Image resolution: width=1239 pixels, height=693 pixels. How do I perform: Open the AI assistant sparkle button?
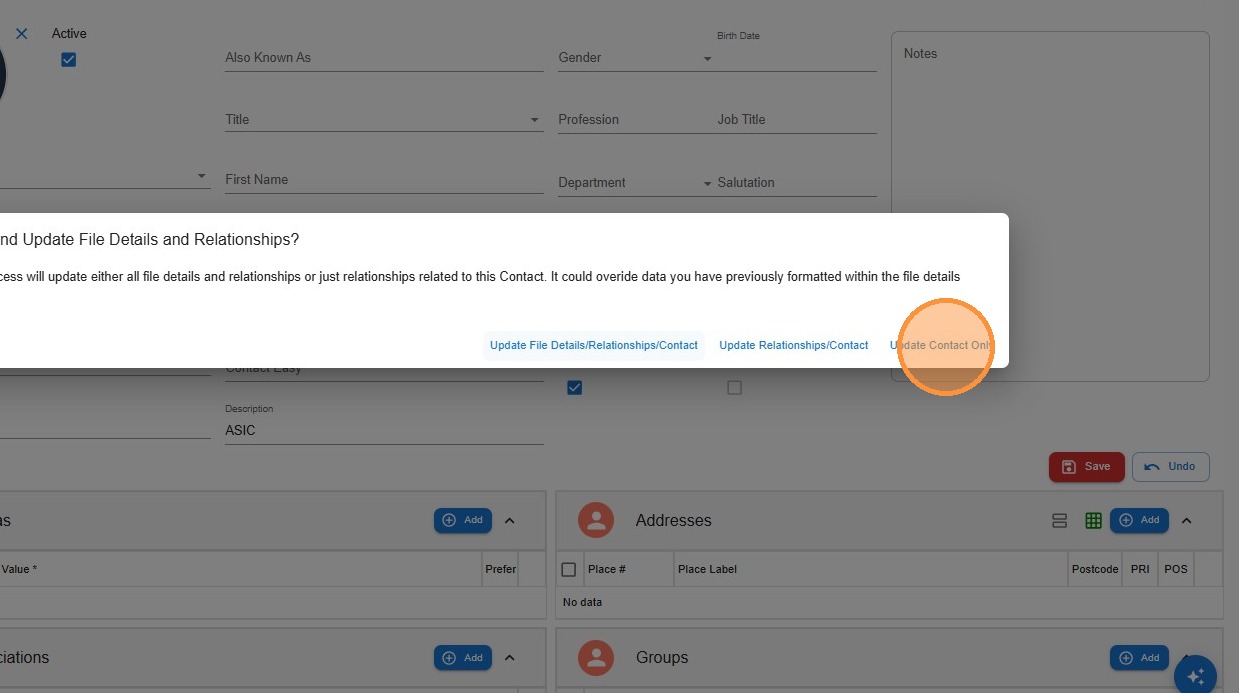[x=1195, y=677]
